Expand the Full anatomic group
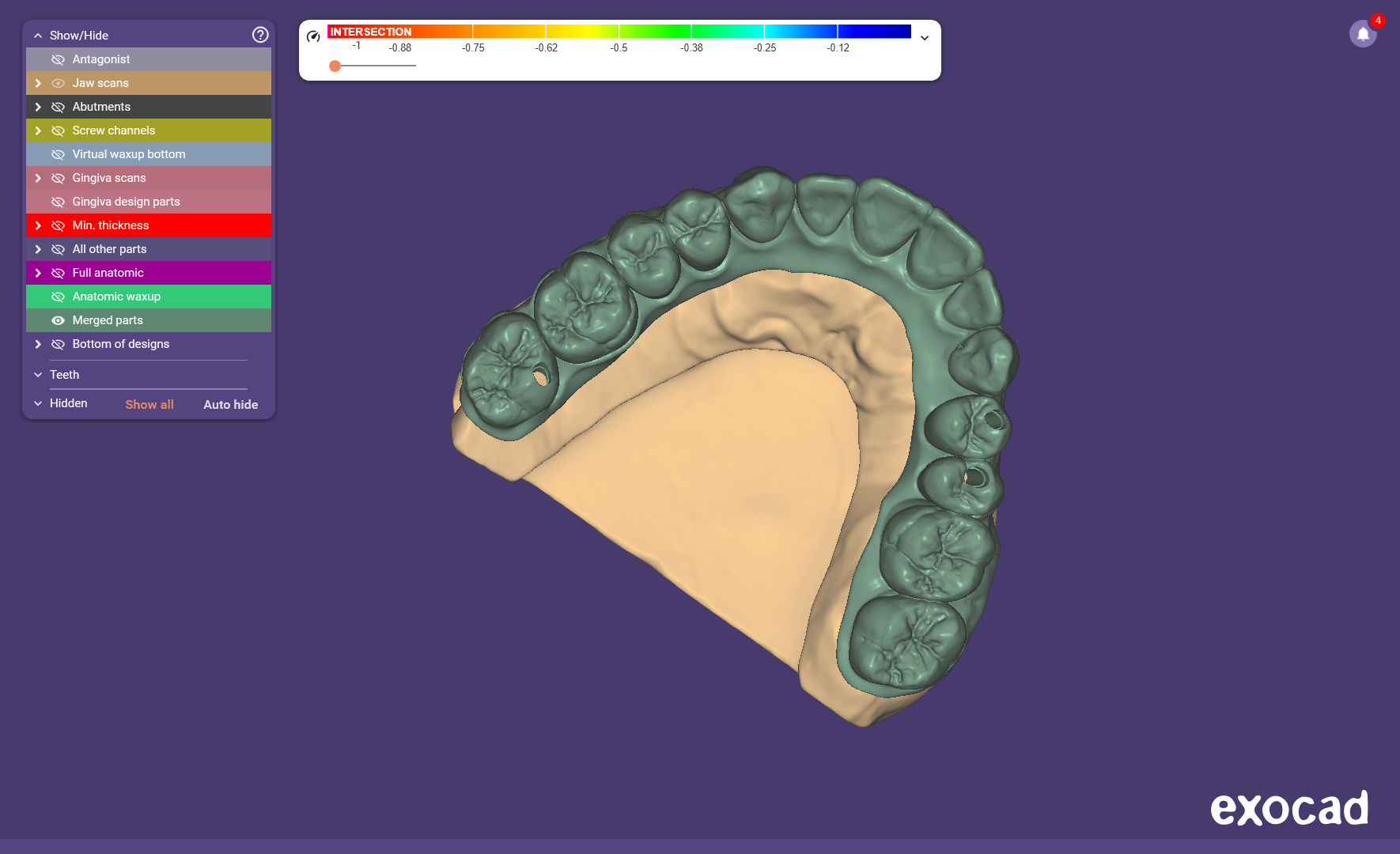Screen dimensions: 1400x854 point(38,273)
